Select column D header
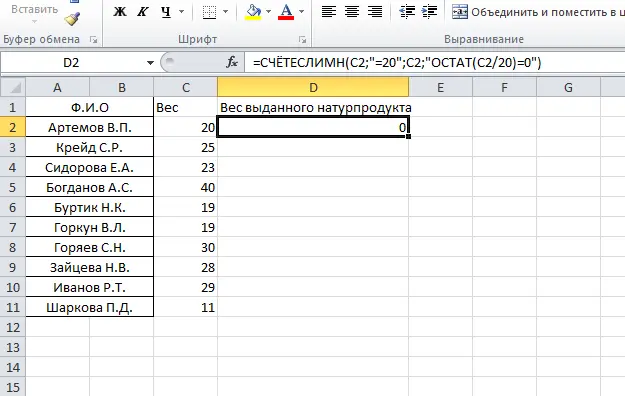 pyautogui.click(x=313, y=87)
